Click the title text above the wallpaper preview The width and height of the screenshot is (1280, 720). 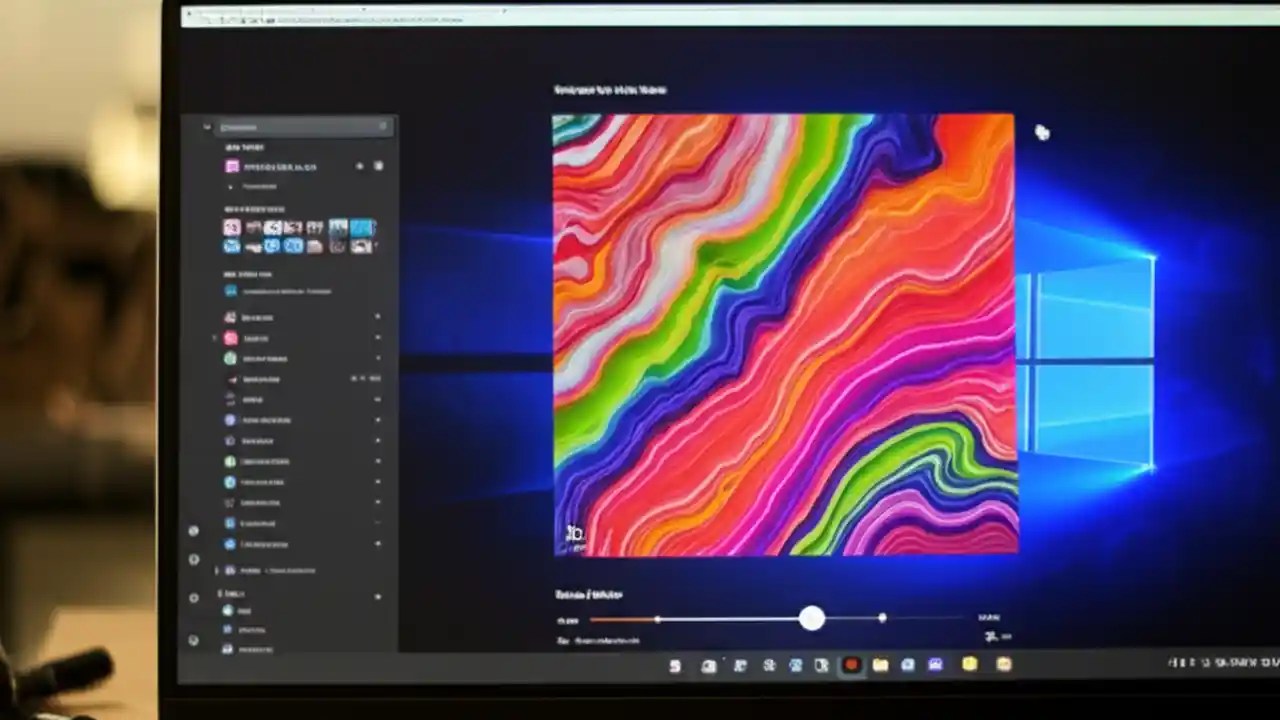[610, 90]
